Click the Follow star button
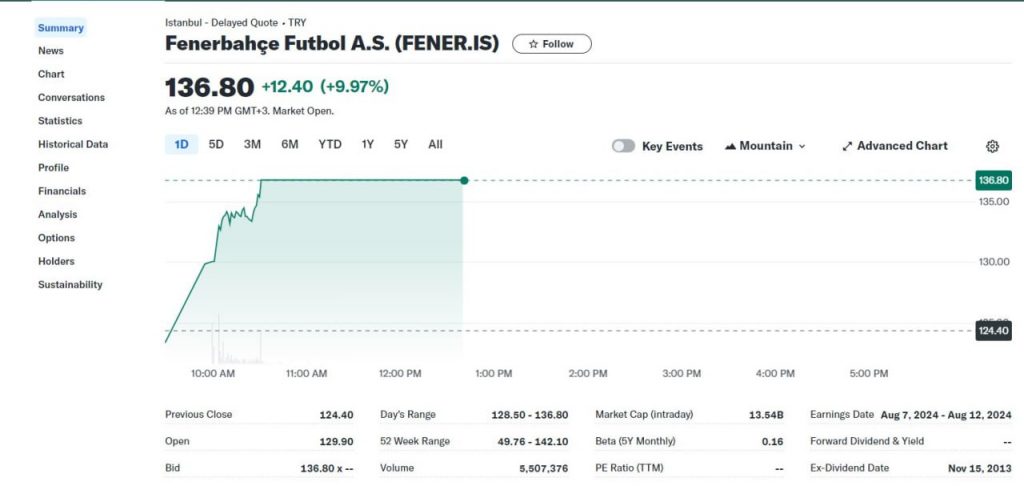The image size is (1024, 490). [551, 44]
